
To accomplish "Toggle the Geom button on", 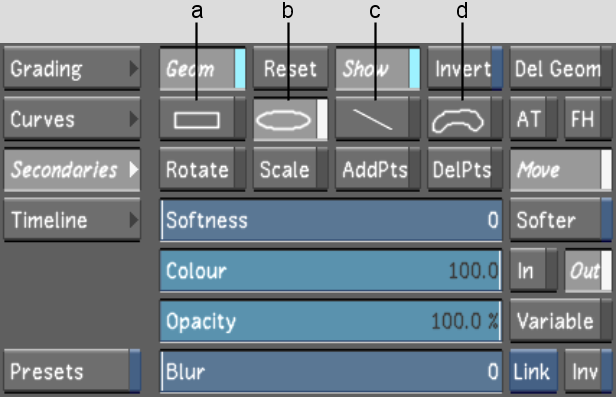I will [x=202, y=69].
